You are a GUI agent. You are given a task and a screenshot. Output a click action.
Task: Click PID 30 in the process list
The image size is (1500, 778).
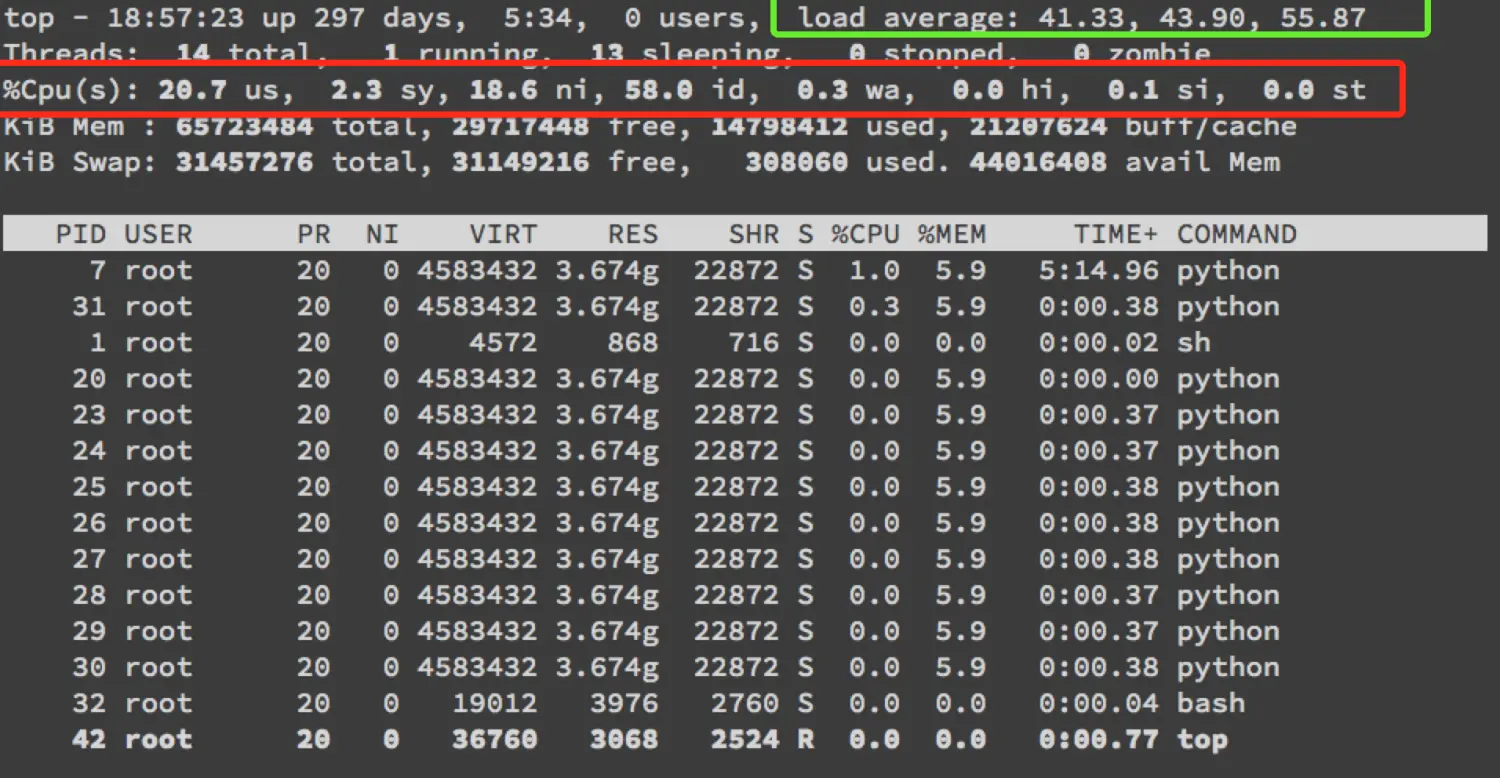[89, 667]
